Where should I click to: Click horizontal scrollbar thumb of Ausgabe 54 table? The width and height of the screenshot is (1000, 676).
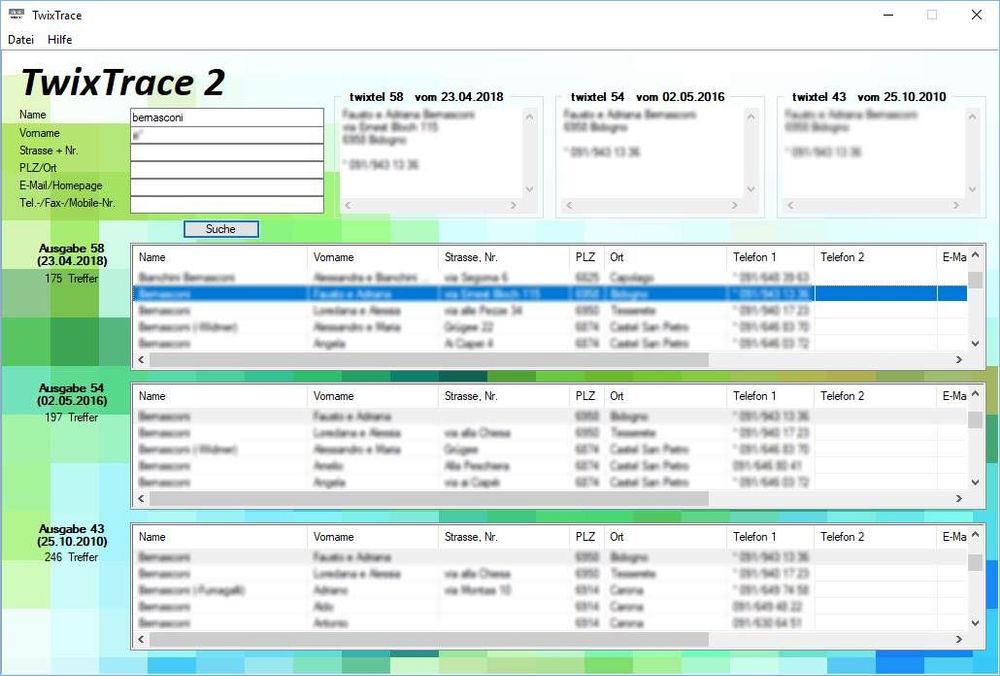coord(429,499)
